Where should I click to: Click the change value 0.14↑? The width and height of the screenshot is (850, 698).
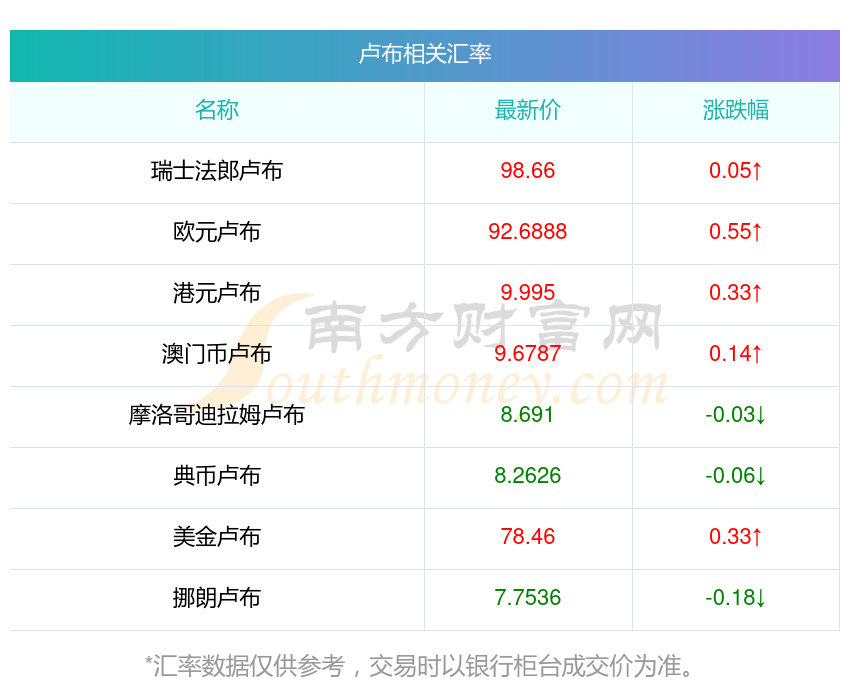736,354
